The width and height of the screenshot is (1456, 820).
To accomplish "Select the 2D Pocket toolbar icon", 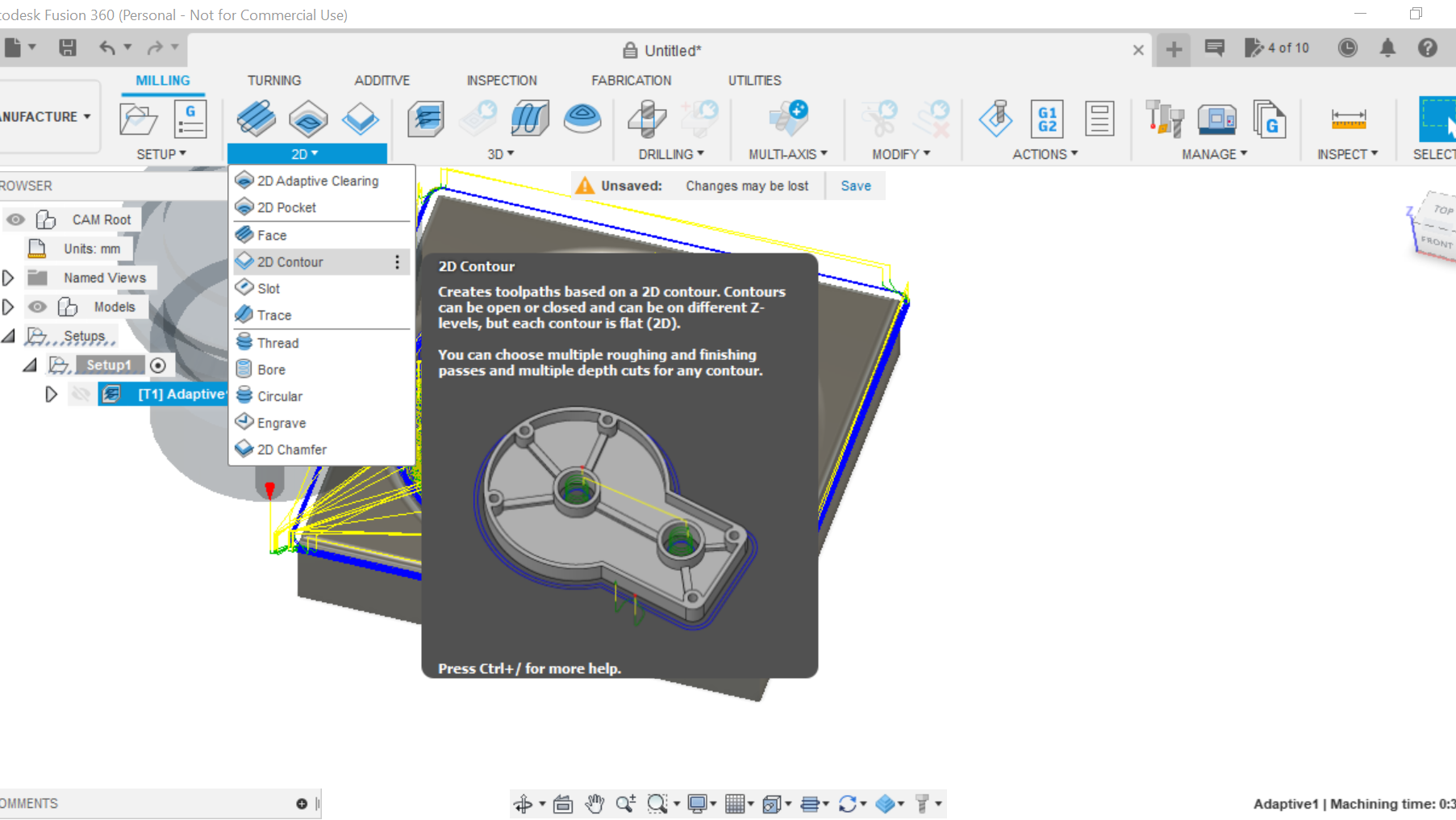I will point(308,119).
